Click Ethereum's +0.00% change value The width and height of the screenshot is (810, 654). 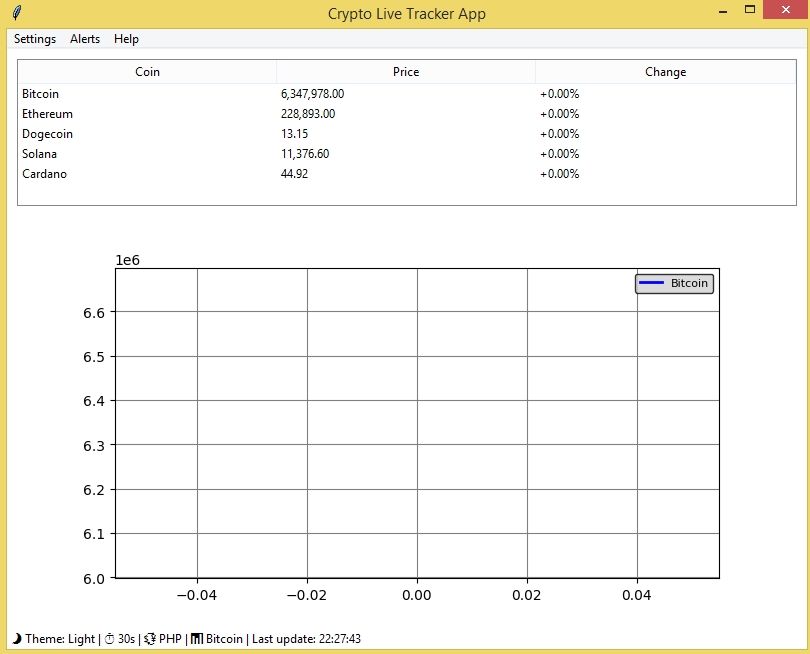(559, 114)
